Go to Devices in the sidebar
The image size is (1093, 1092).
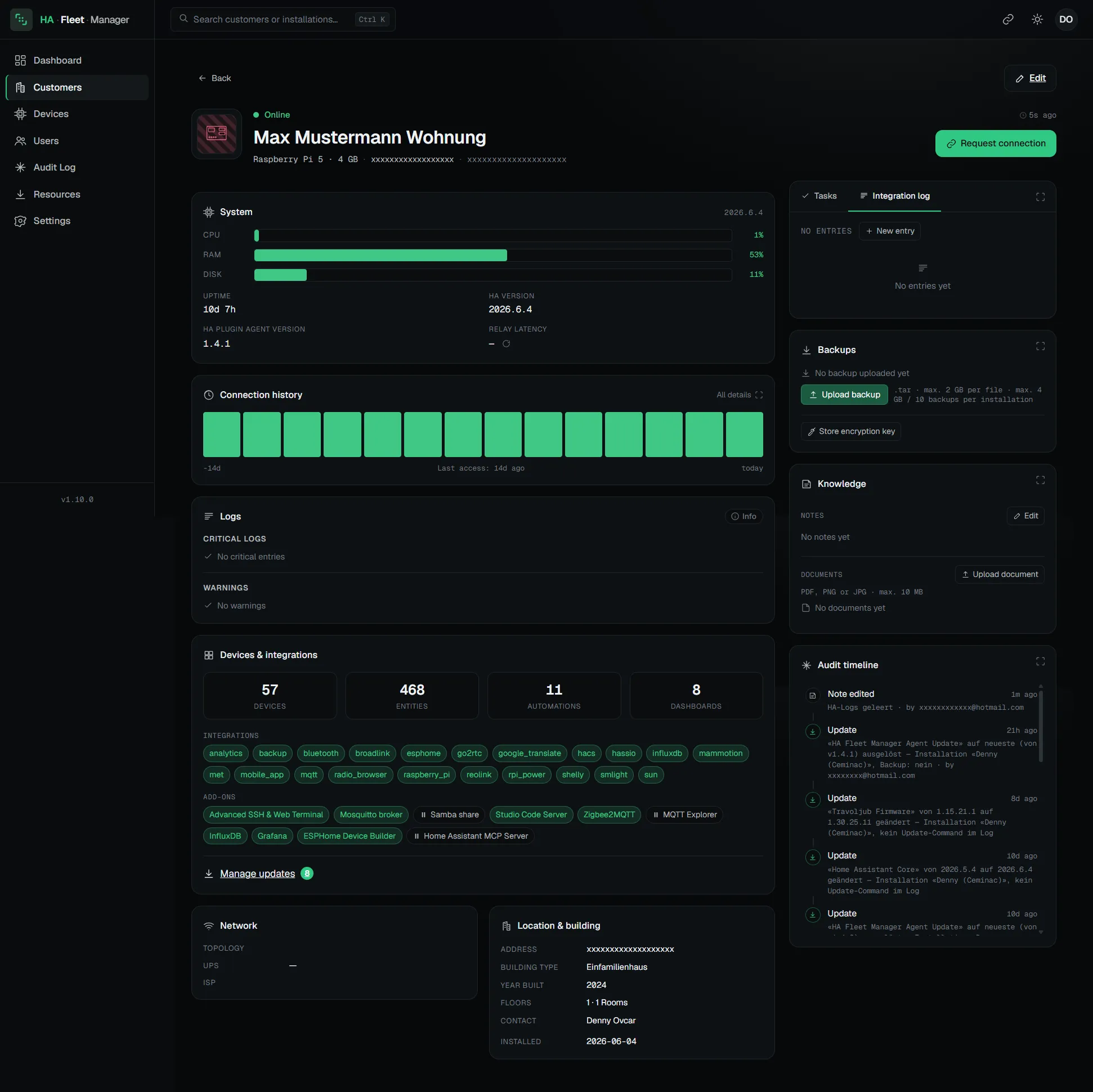click(x=77, y=114)
